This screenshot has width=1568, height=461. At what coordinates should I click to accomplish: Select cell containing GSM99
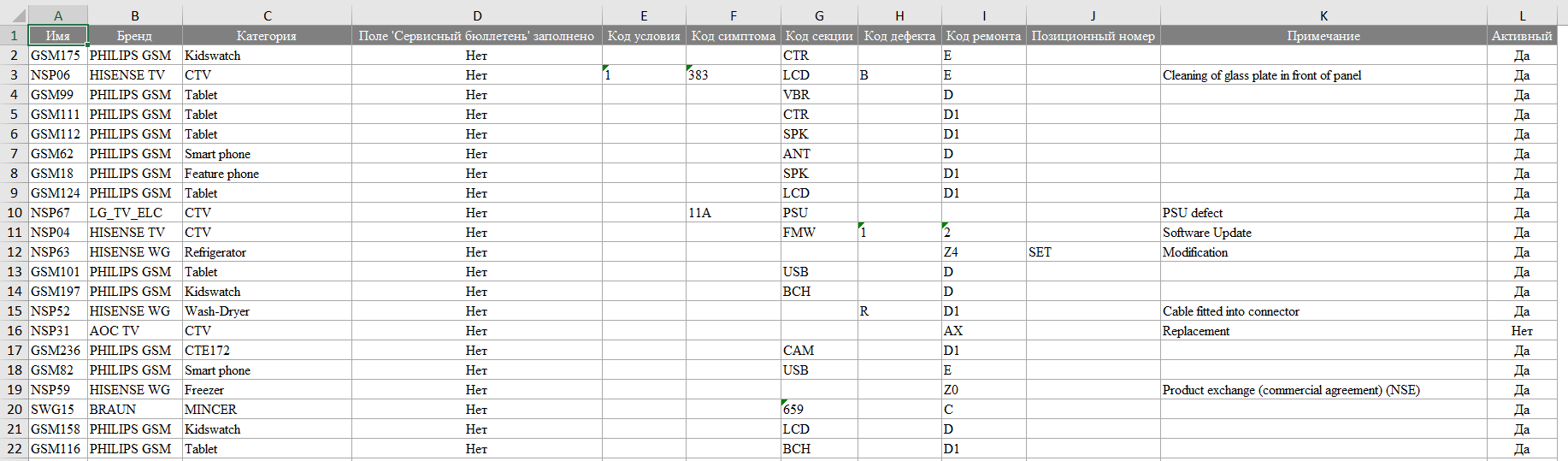(58, 94)
